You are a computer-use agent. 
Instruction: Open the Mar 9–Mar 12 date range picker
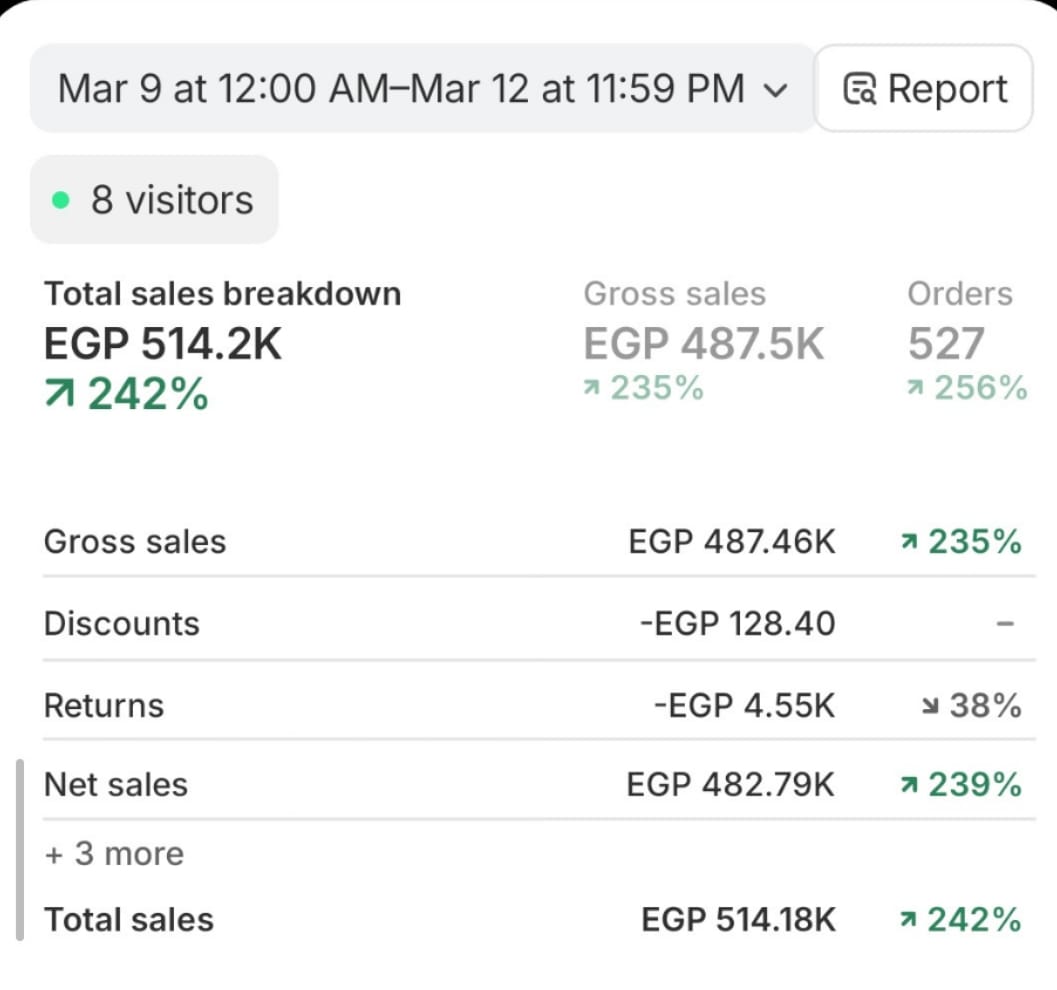[x=400, y=89]
